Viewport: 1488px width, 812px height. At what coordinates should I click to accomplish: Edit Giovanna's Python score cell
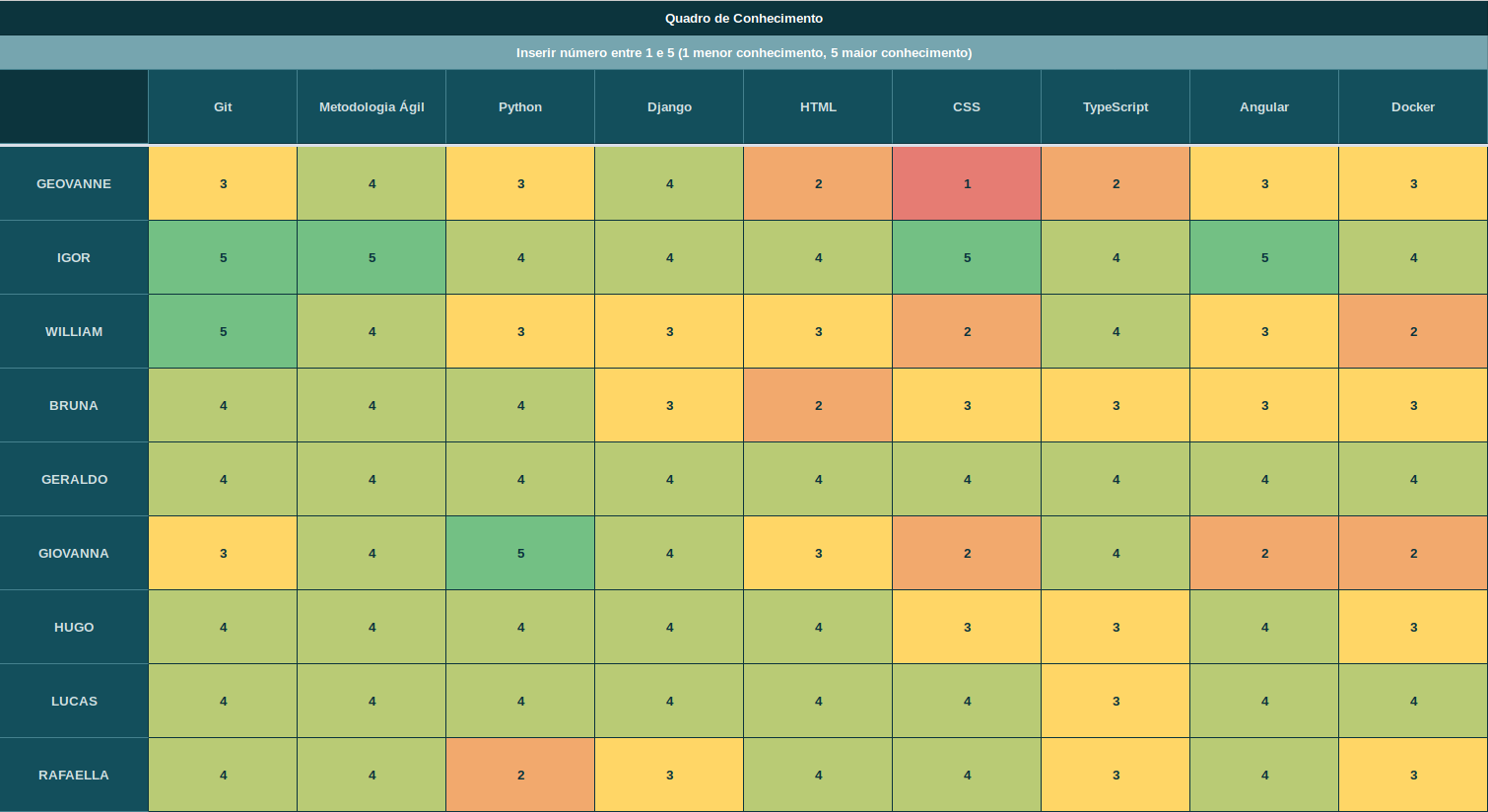coord(520,553)
